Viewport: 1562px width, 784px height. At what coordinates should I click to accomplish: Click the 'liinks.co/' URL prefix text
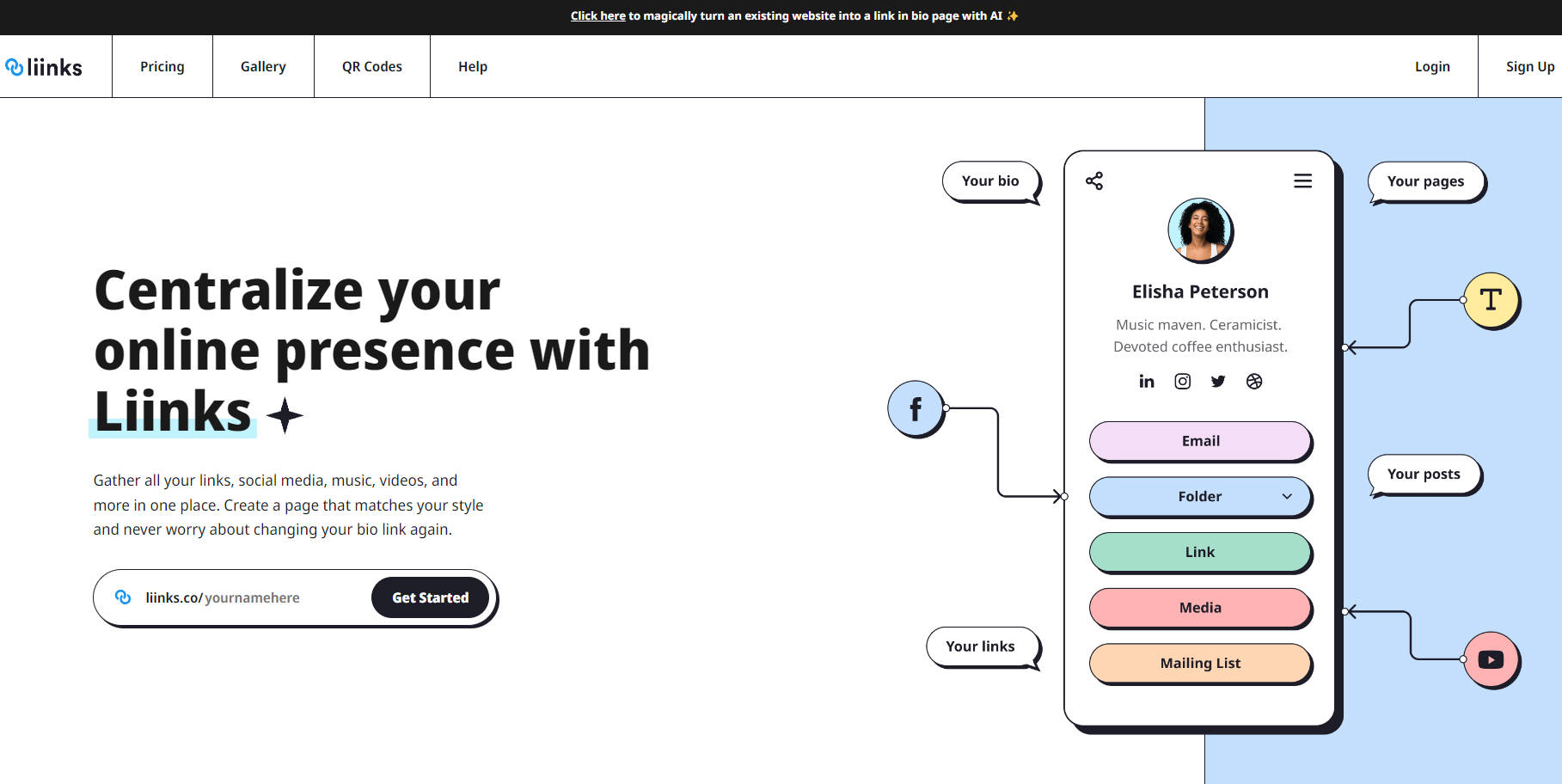pos(175,597)
